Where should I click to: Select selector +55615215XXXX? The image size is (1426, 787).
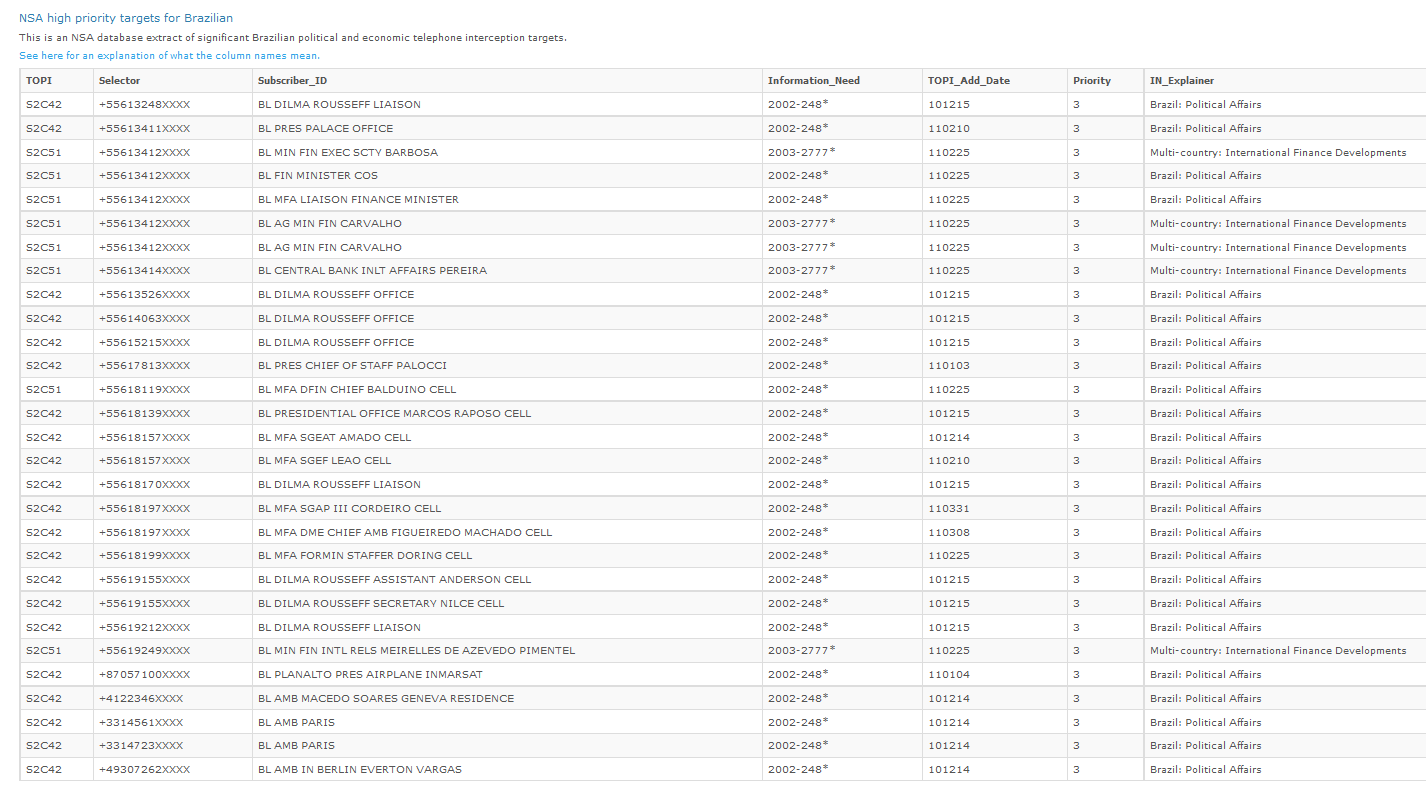(171, 342)
